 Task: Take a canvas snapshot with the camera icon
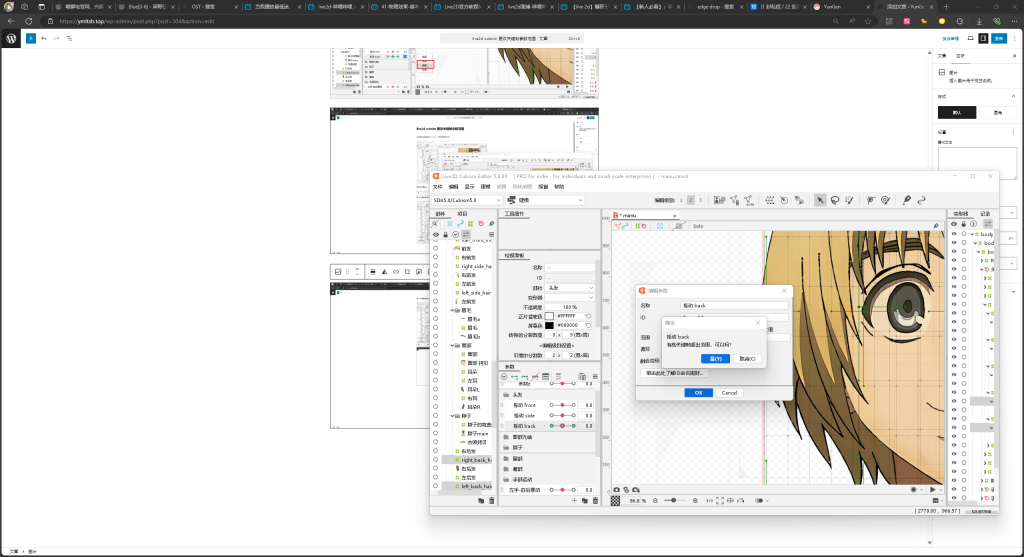pos(616,490)
